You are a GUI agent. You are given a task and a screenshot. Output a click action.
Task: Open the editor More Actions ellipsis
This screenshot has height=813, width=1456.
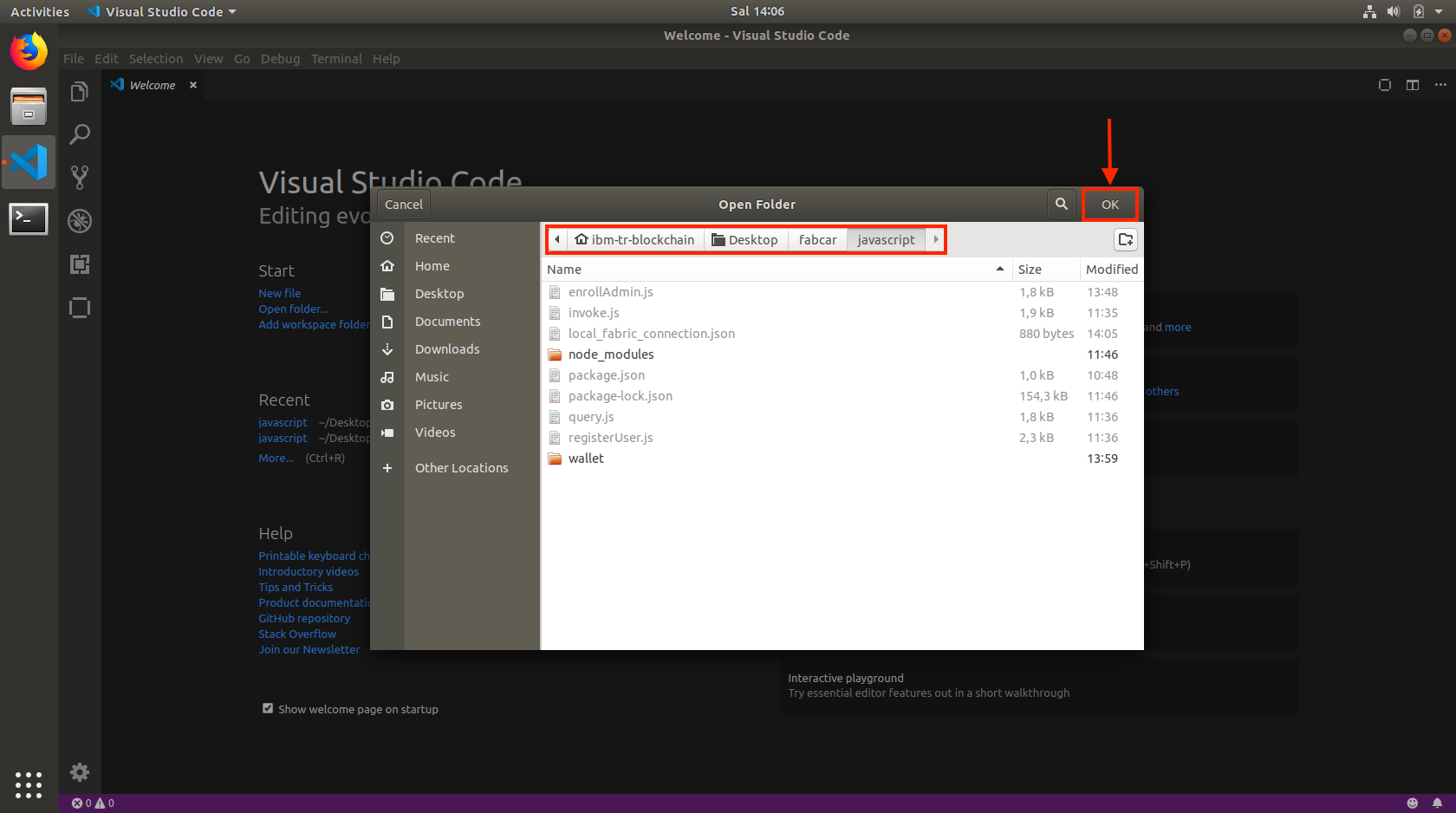point(1440,85)
